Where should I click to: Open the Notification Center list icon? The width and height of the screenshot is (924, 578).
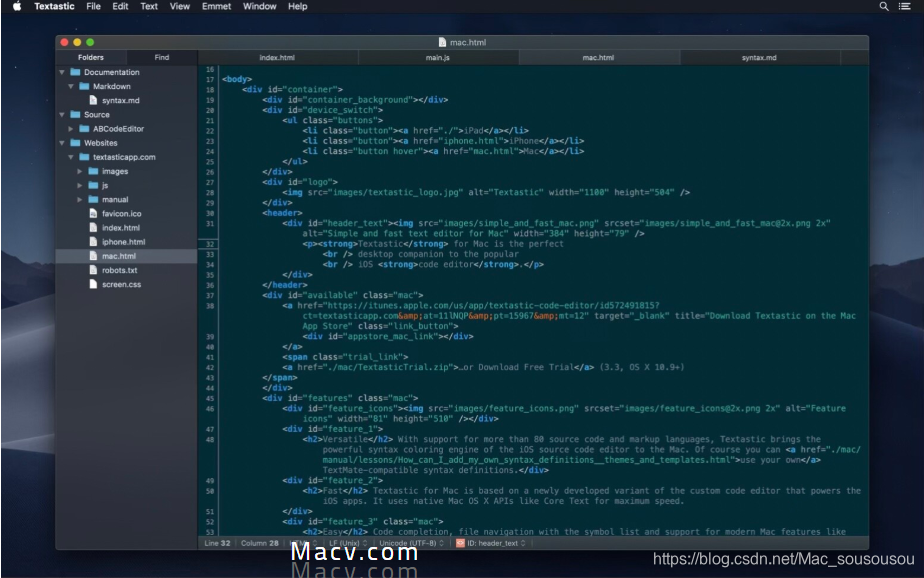905,6
